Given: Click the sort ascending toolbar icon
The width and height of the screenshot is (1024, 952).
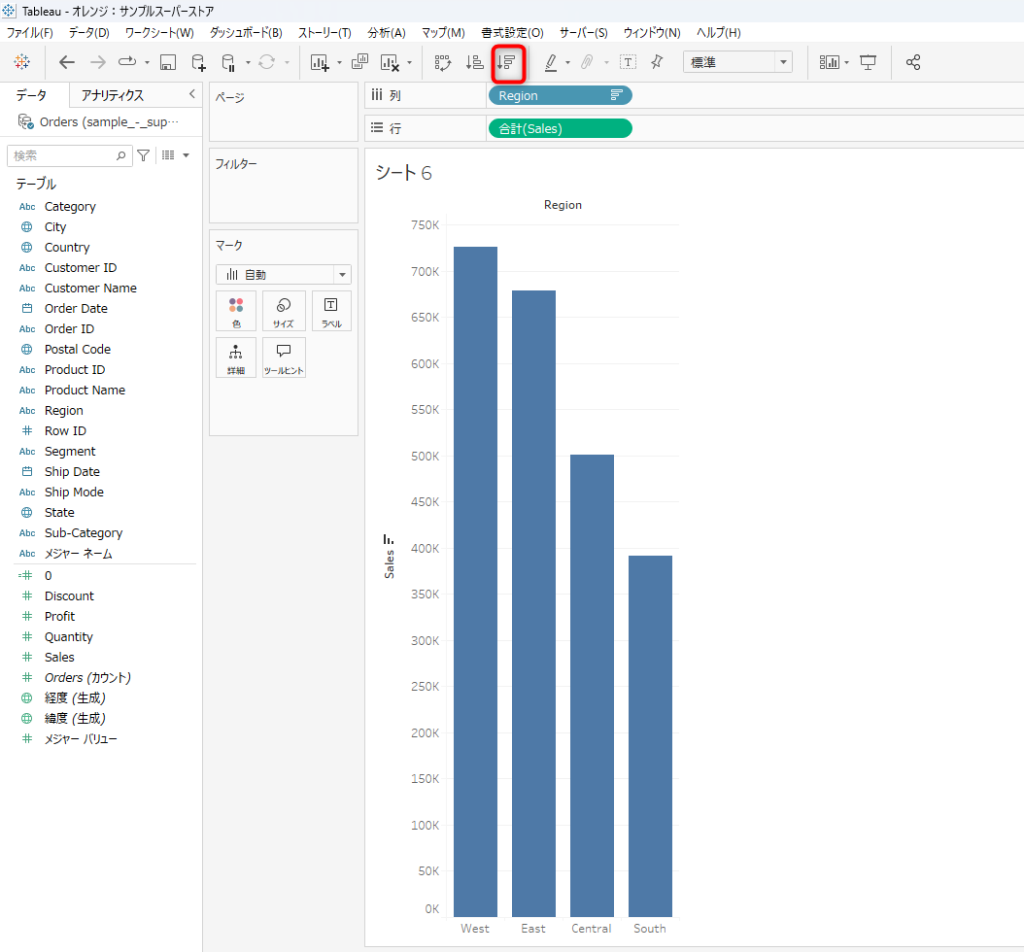Looking at the screenshot, I should (475, 62).
